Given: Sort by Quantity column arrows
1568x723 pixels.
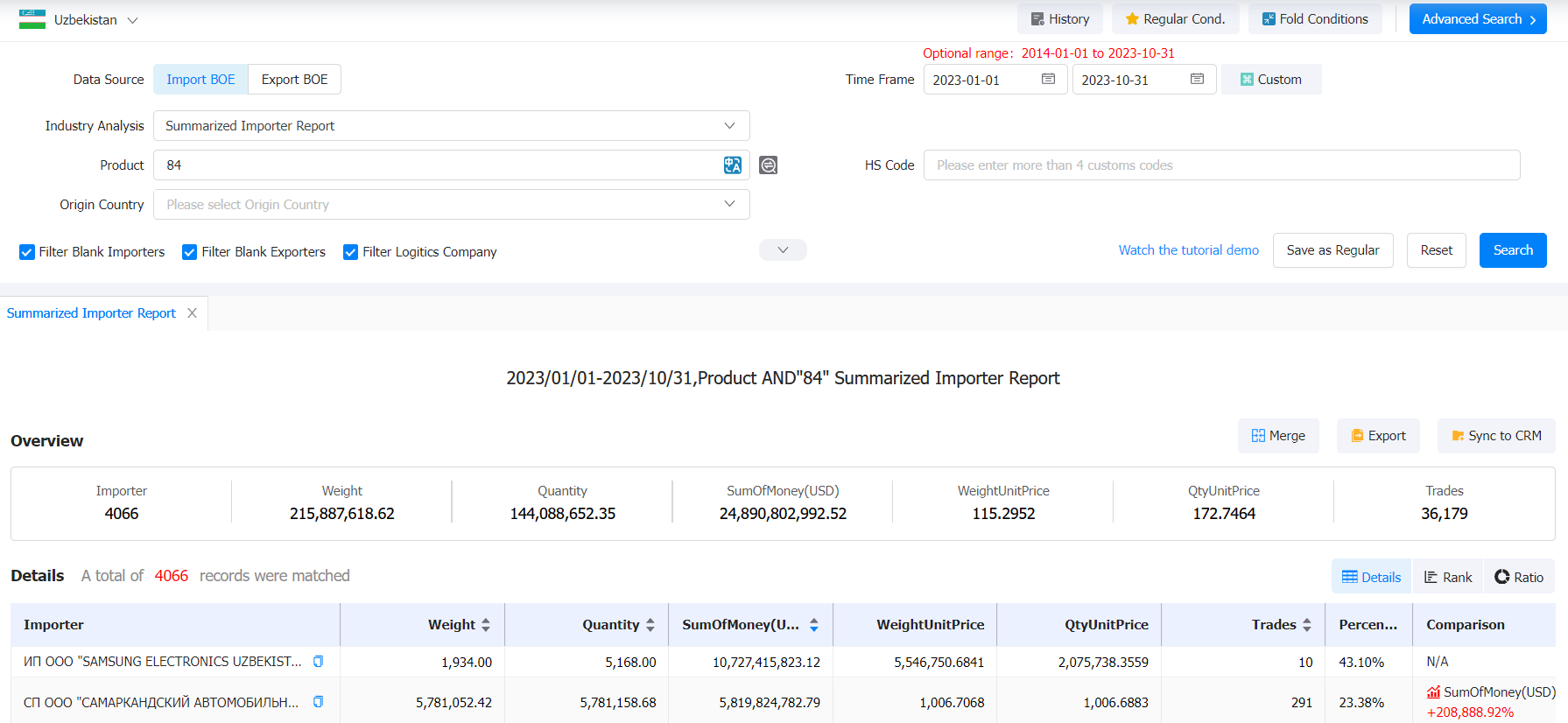Looking at the screenshot, I should pos(650,625).
